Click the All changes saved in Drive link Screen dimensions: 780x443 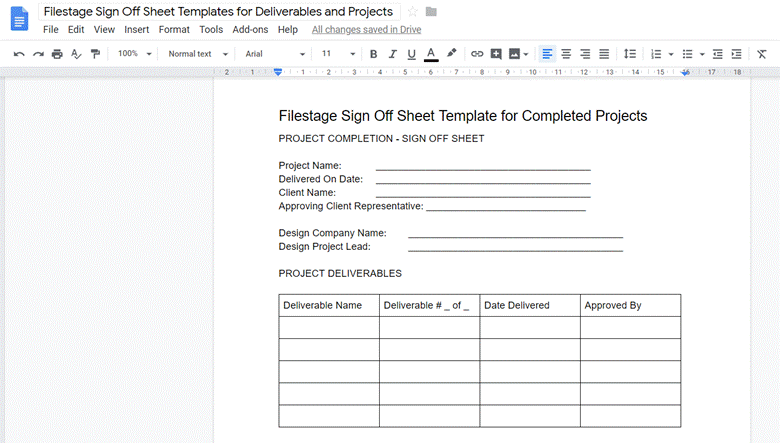click(x=367, y=29)
